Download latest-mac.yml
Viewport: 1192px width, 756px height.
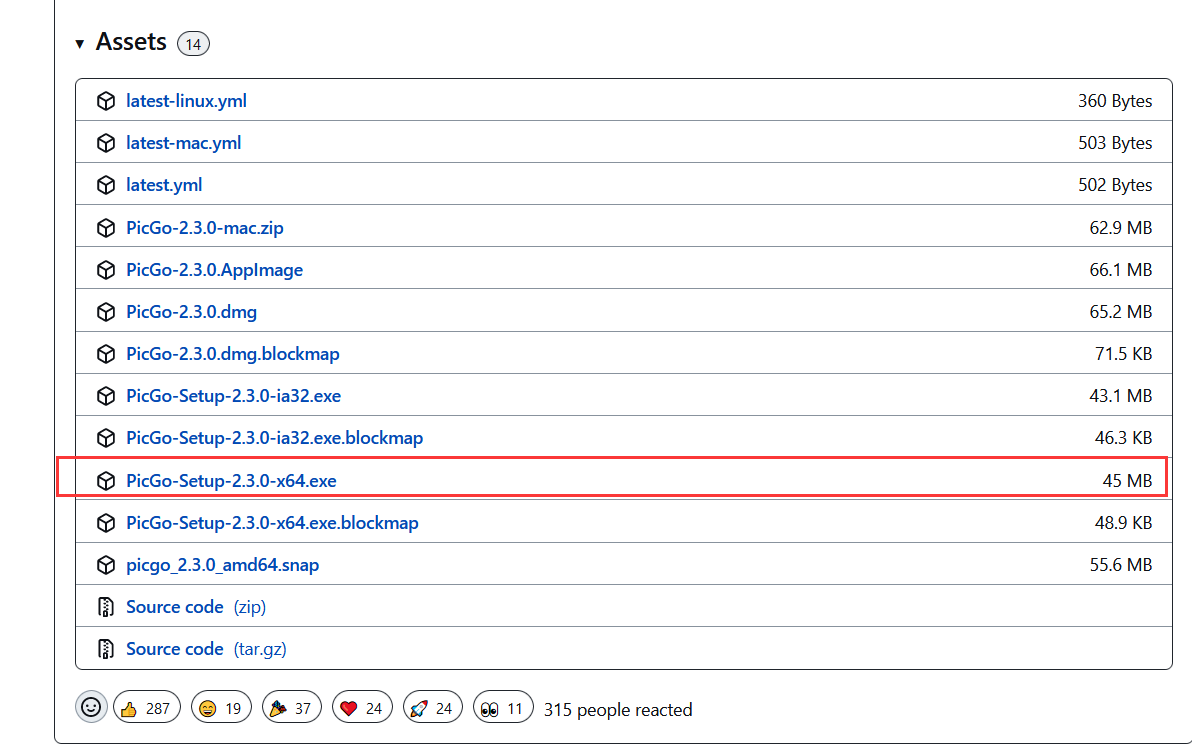tap(183, 143)
